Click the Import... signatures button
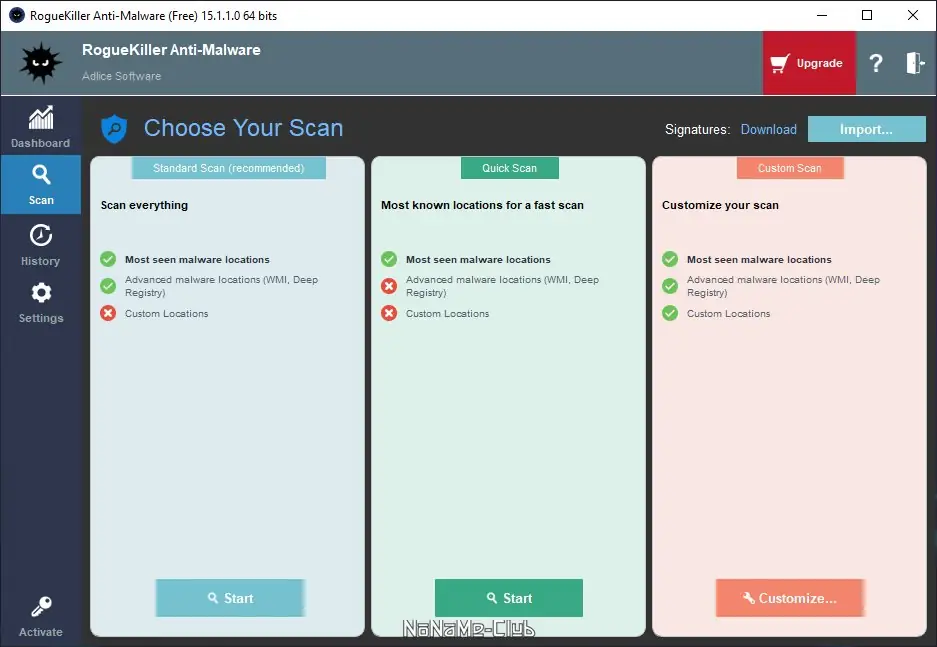This screenshot has width=937, height=647. (x=866, y=129)
